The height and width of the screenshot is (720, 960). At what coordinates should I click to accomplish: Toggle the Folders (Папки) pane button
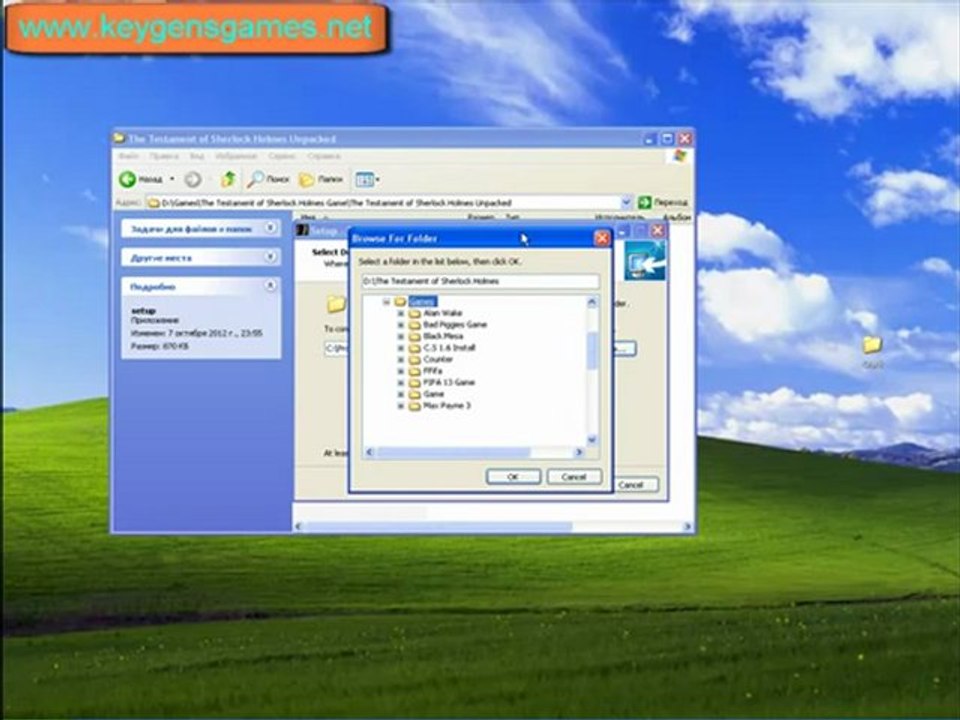point(321,179)
